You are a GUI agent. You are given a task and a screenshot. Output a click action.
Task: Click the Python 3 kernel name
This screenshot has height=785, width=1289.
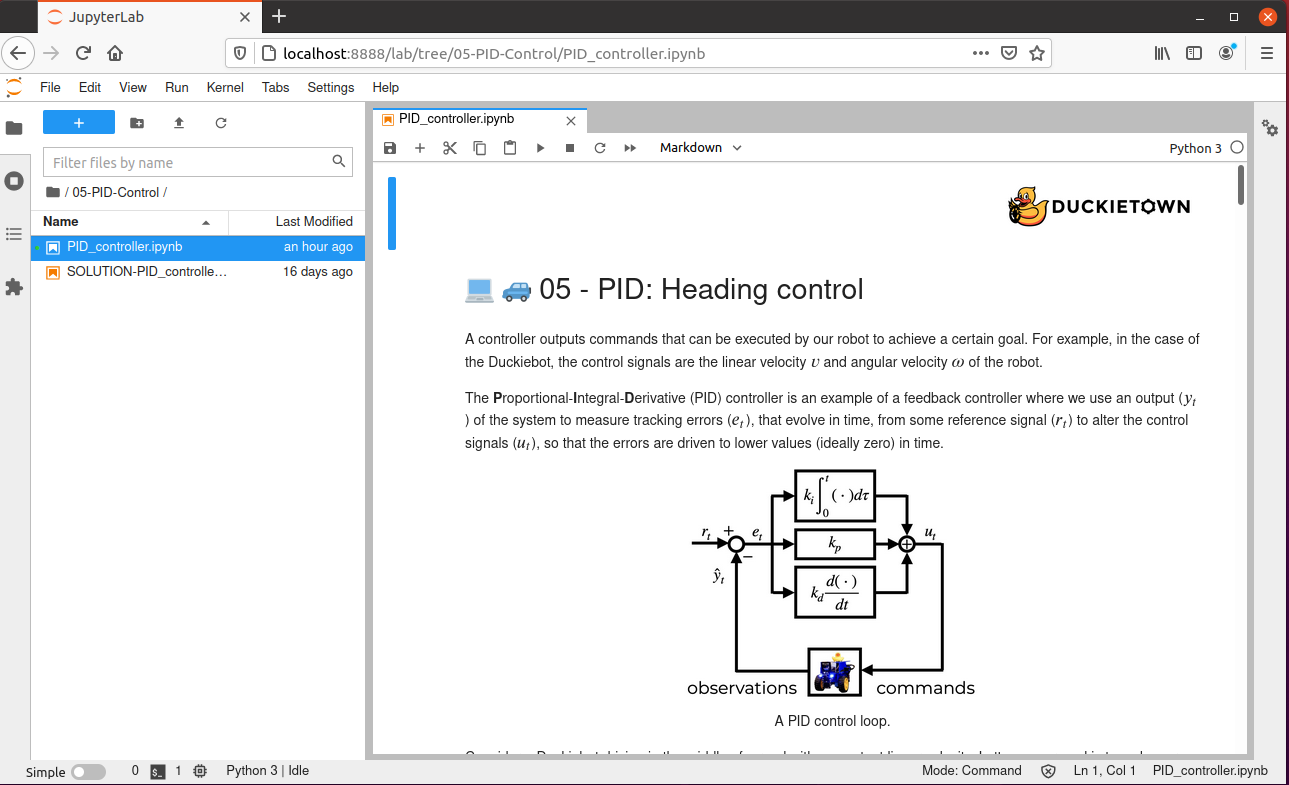coord(1195,148)
